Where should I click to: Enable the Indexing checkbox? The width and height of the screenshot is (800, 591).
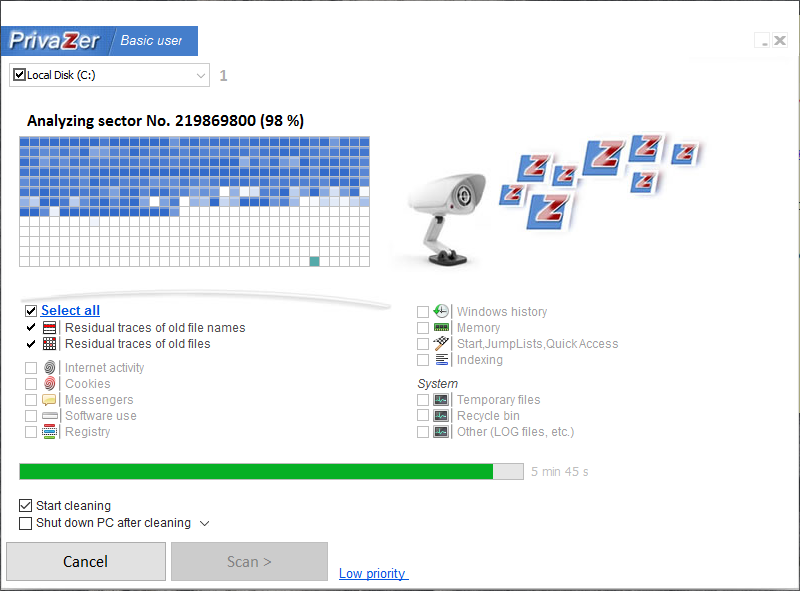422,360
